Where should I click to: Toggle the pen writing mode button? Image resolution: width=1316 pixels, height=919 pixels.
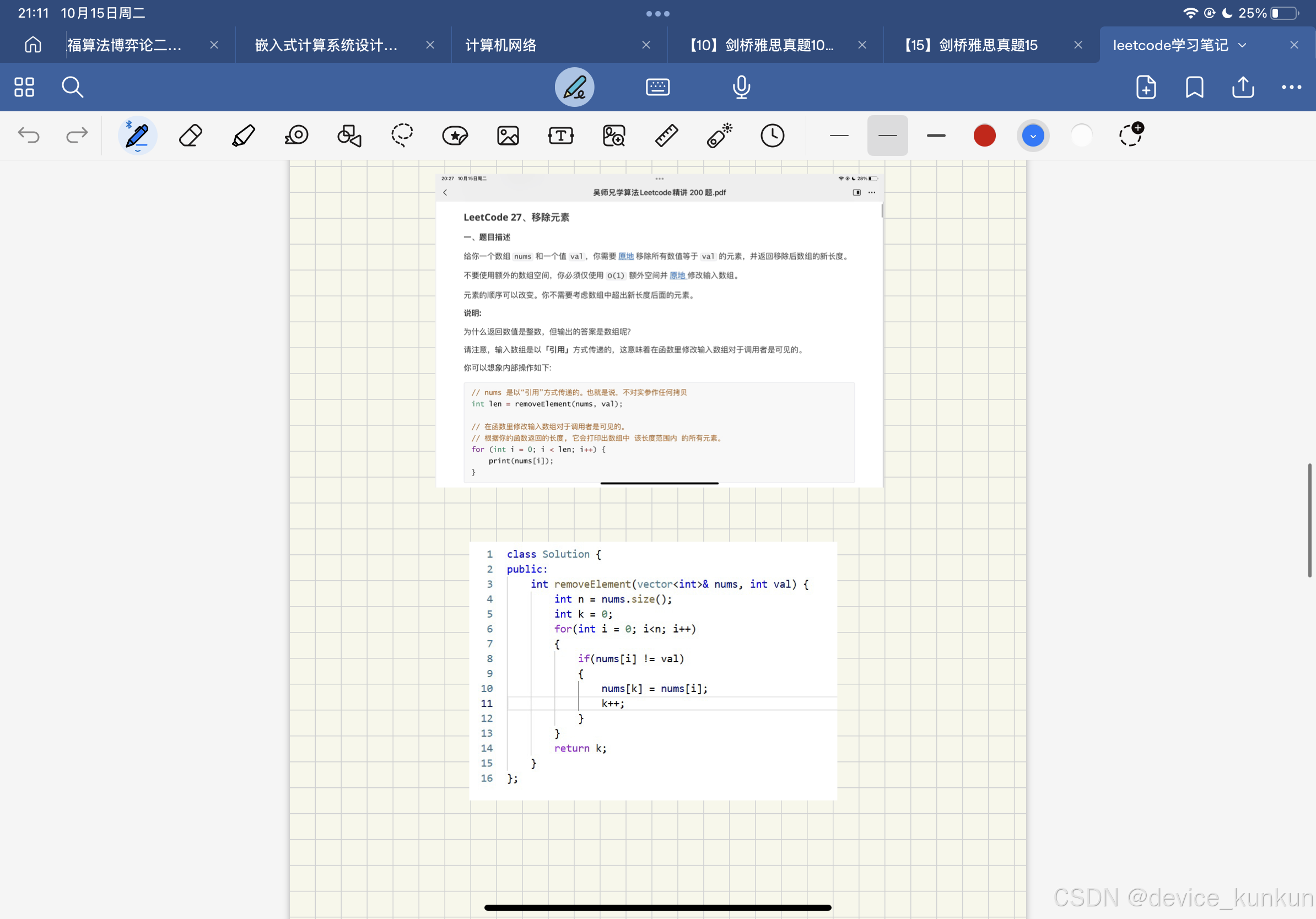click(x=574, y=87)
